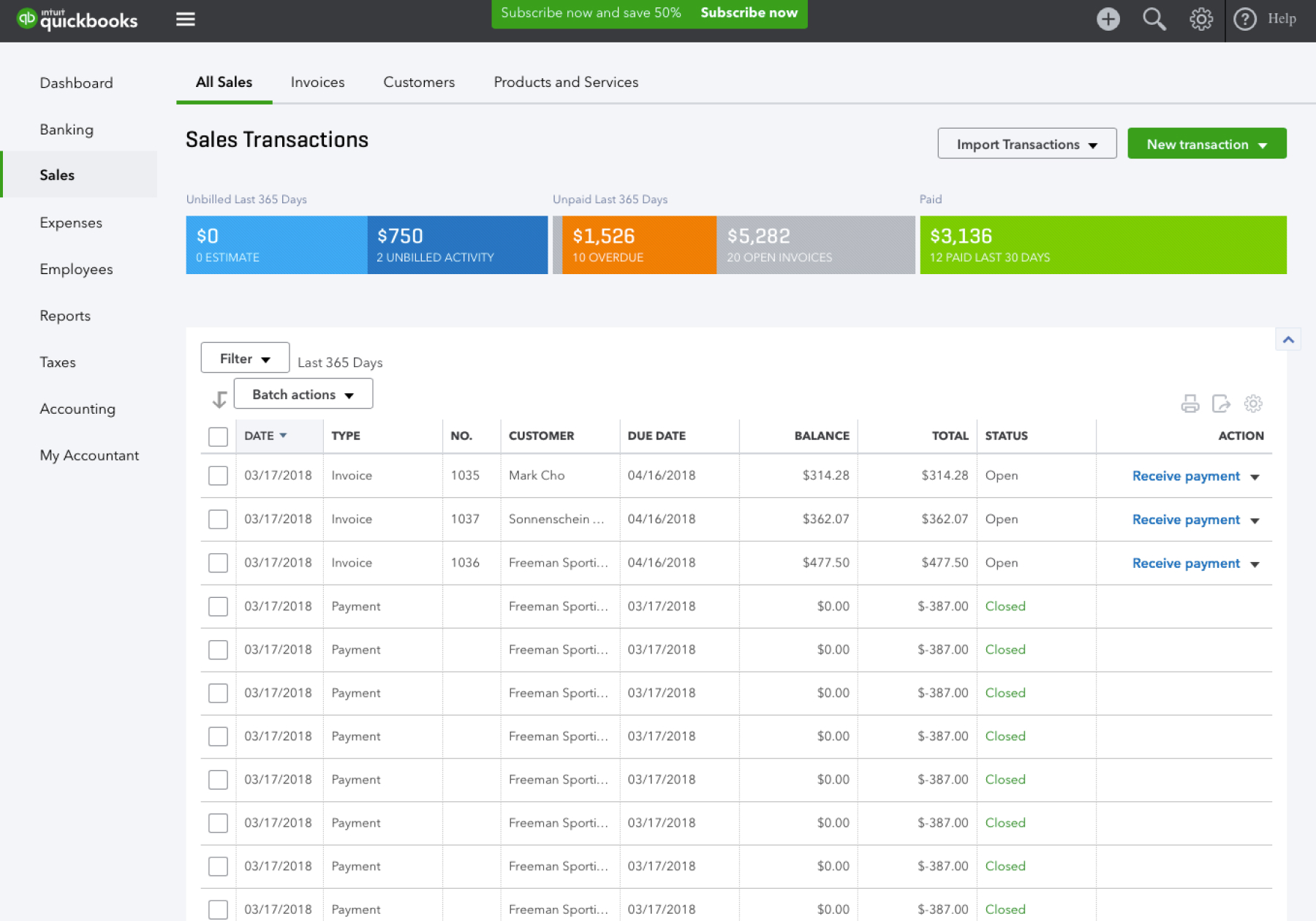
Task: Click Receive payment for invoice 1036
Action: click(1186, 563)
